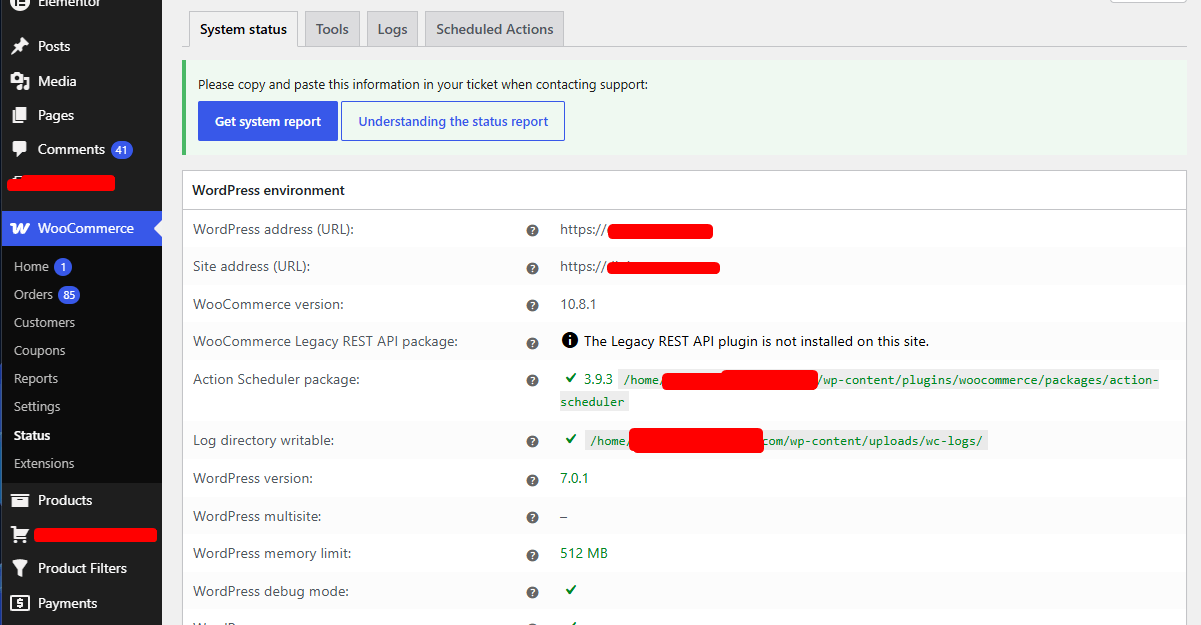Switch to the System status tab
This screenshot has width=1201, height=625.
[x=243, y=29]
